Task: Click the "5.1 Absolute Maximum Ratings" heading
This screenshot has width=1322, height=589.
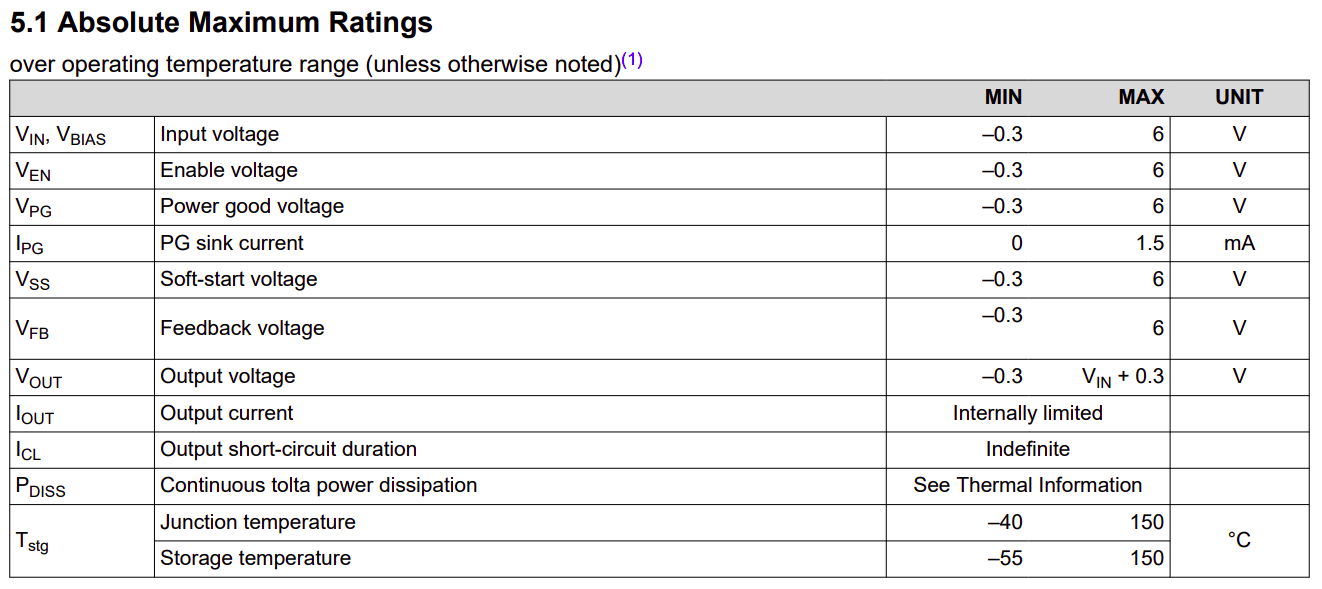Action: pyautogui.click(x=221, y=23)
